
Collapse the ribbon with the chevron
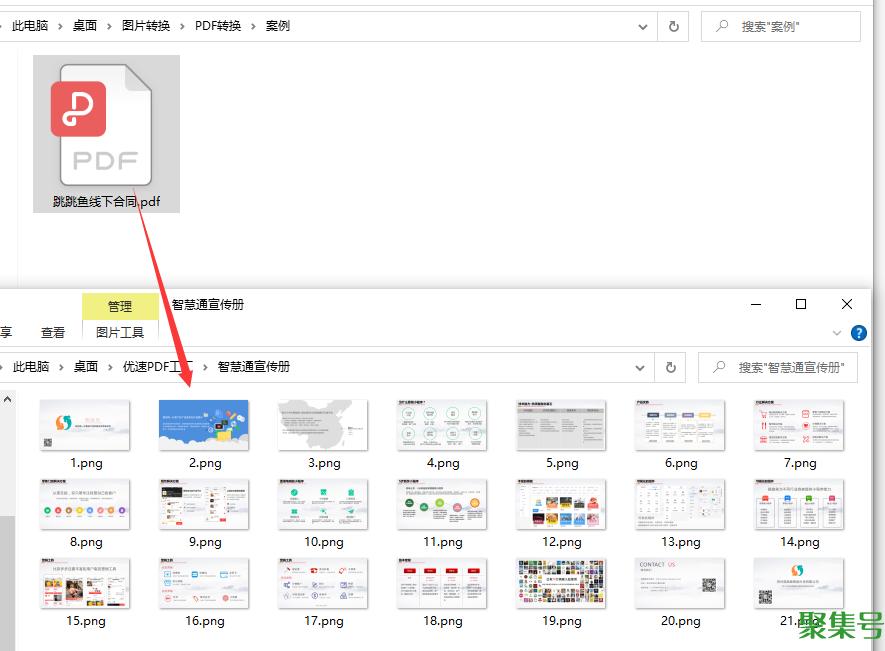(837, 333)
